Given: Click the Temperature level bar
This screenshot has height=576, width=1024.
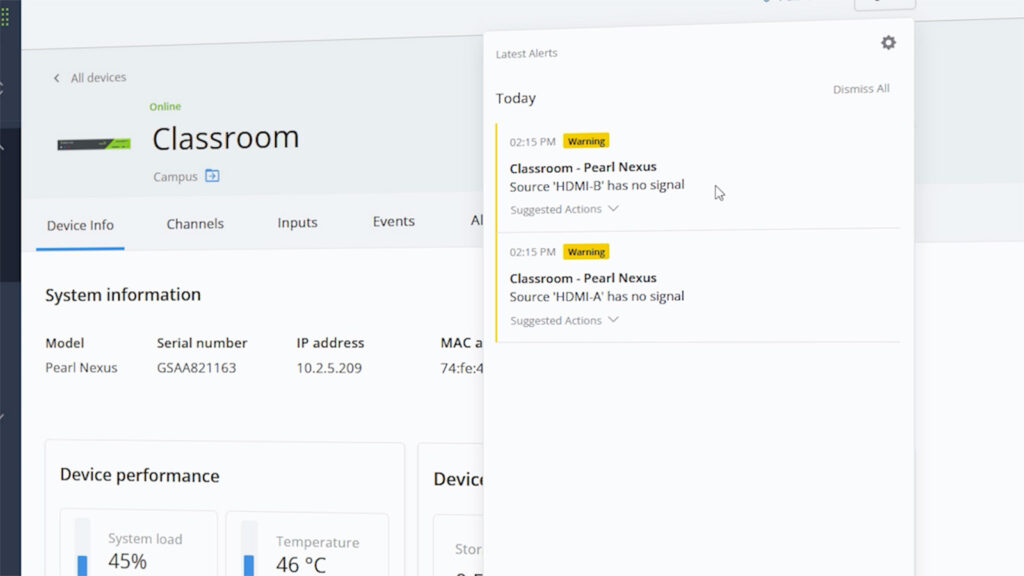Looking at the screenshot, I should (249, 547).
